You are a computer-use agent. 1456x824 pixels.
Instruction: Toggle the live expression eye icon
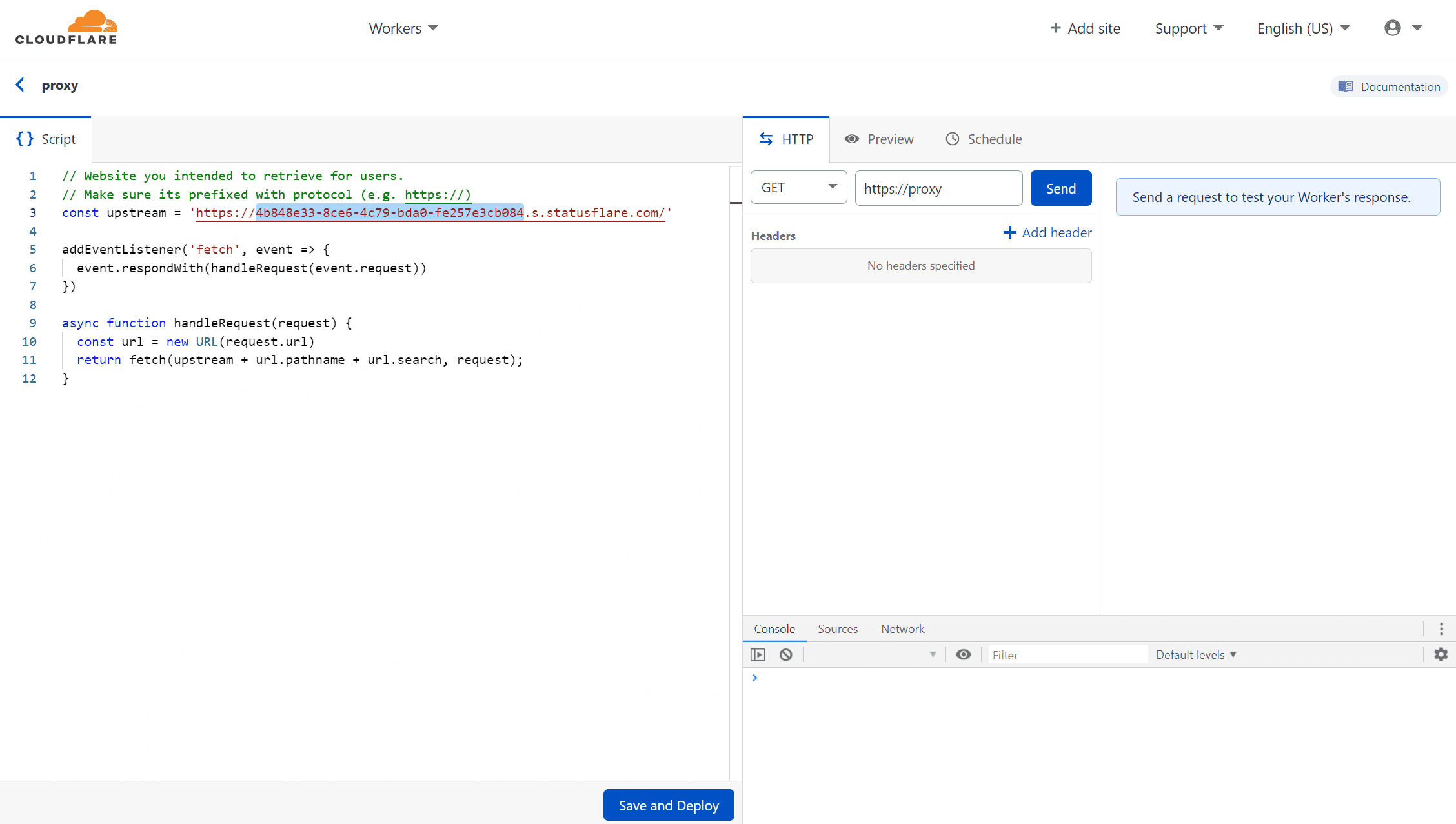pyautogui.click(x=963, y=654)
